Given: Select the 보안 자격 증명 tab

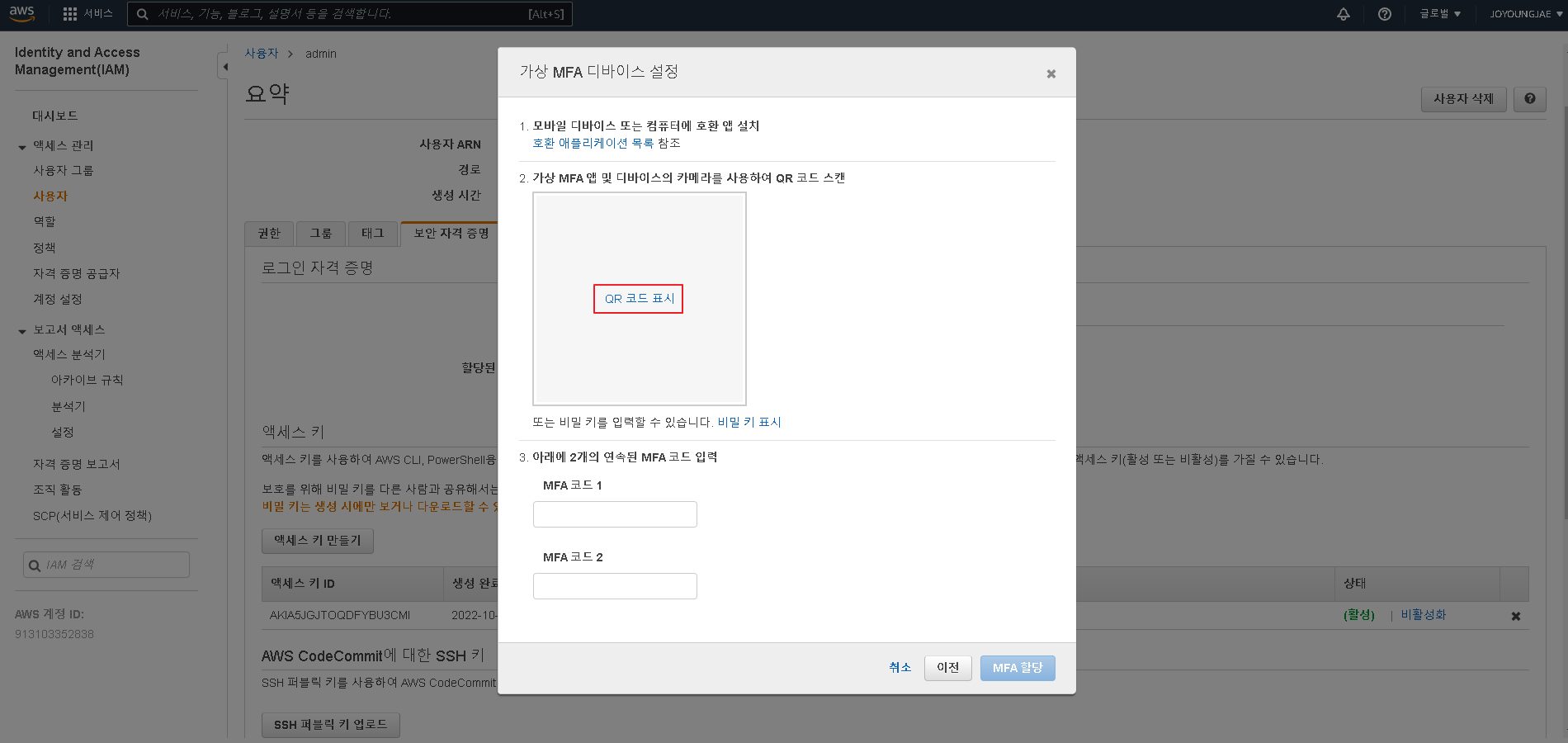Looking at the screenshot, I should [451, 234].
